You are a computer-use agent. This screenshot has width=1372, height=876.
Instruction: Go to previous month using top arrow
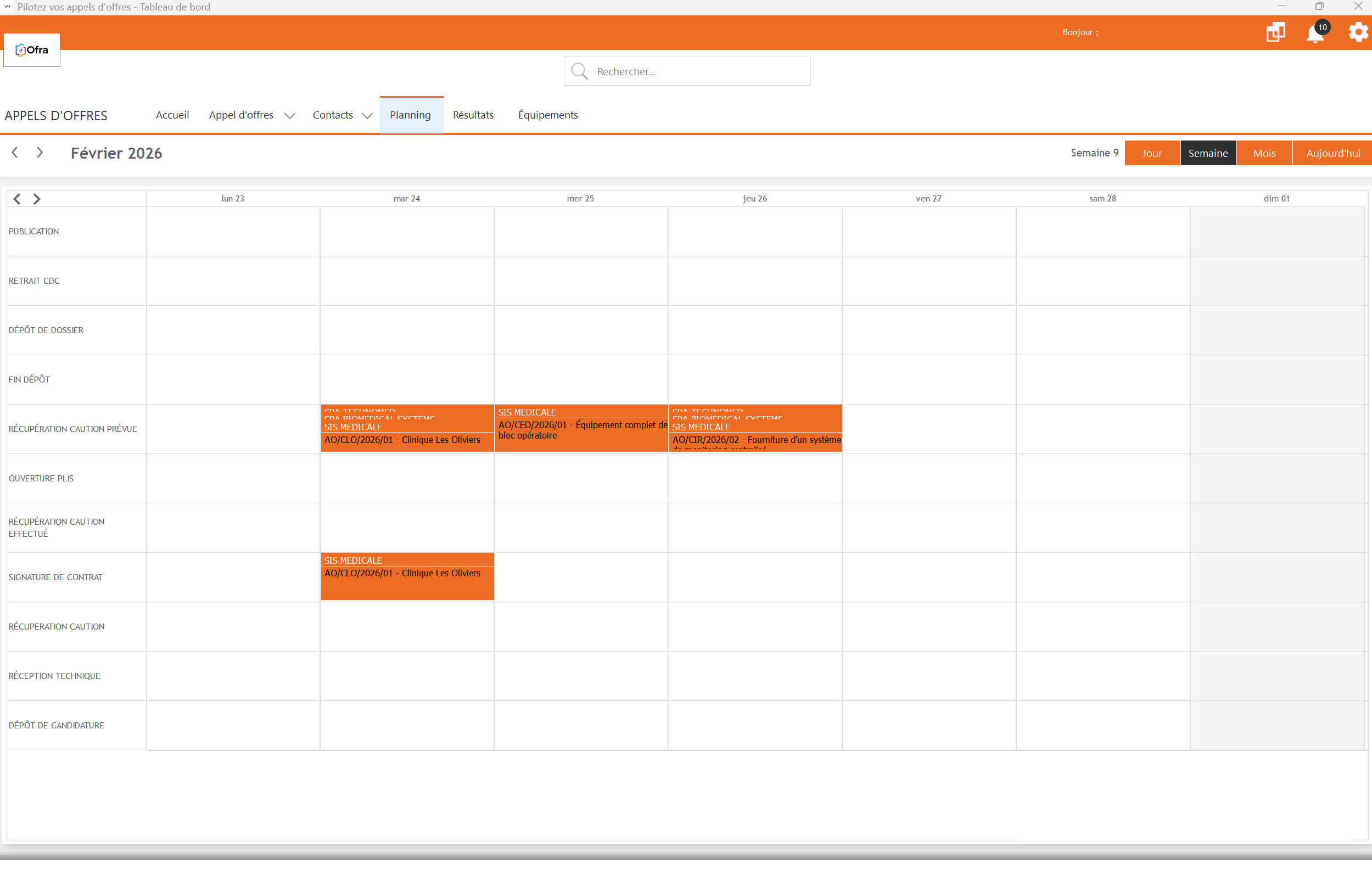point(15,153)
